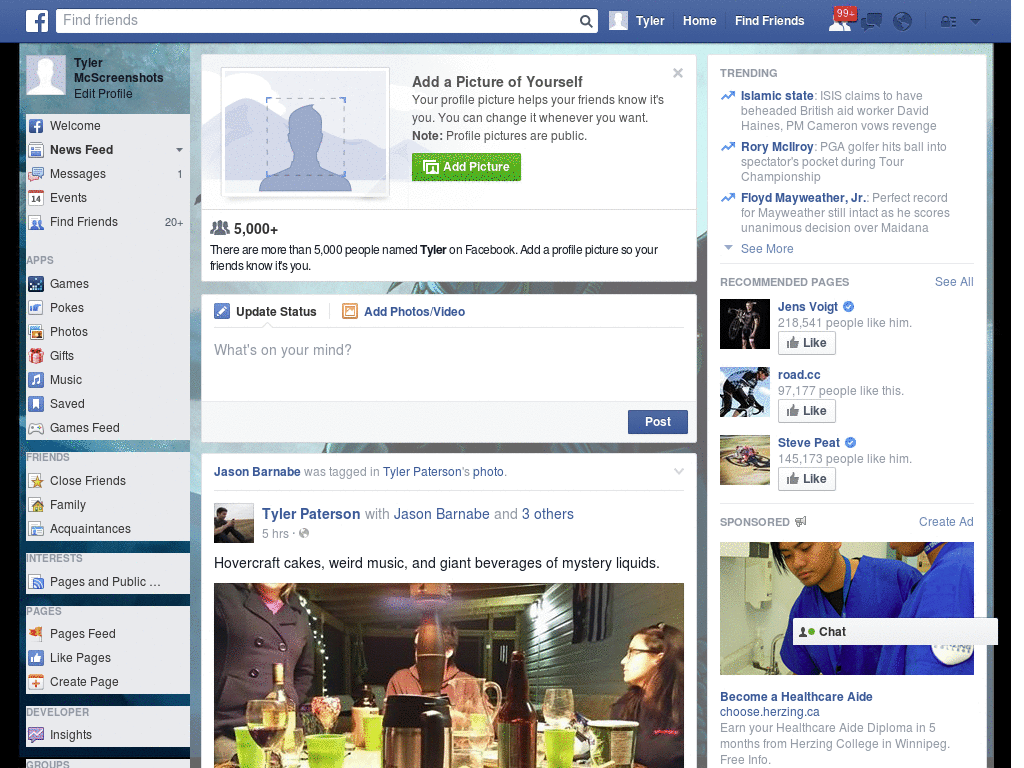Open the account settings dropdown arrow
The width and height of the screenshot is (1024, 768).
click(974, 20)
